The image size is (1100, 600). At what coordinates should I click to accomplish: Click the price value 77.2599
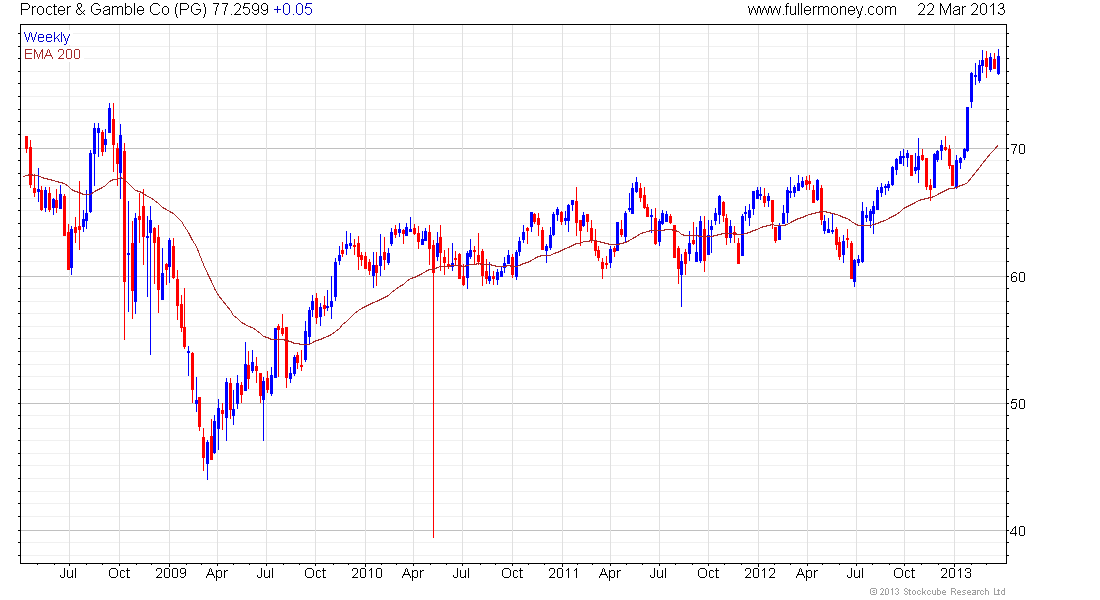240,10
